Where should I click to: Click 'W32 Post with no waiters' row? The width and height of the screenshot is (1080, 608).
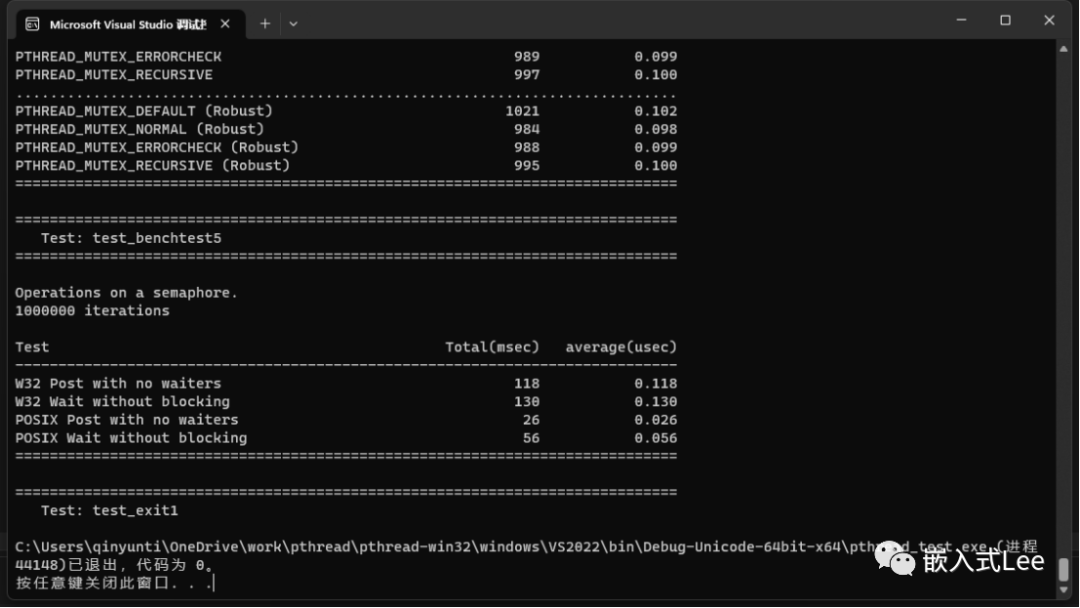coord(346,384)
